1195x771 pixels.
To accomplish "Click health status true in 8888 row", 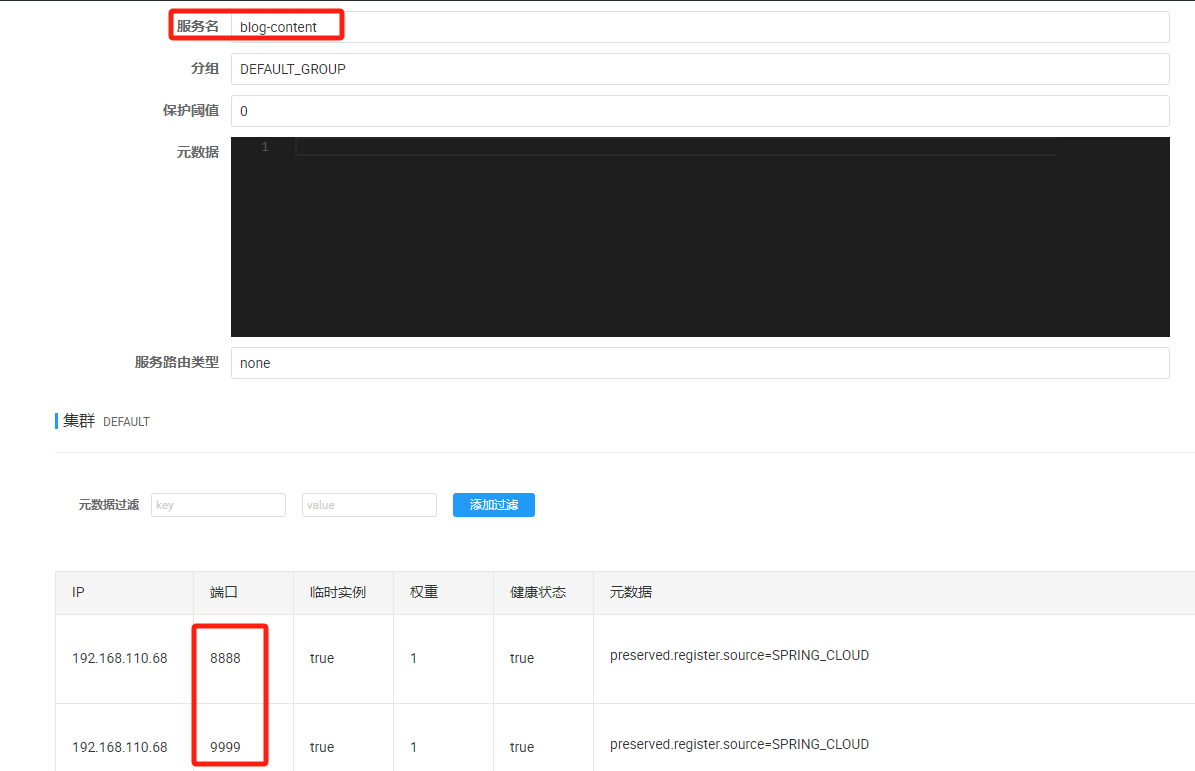I will [521, 658].
